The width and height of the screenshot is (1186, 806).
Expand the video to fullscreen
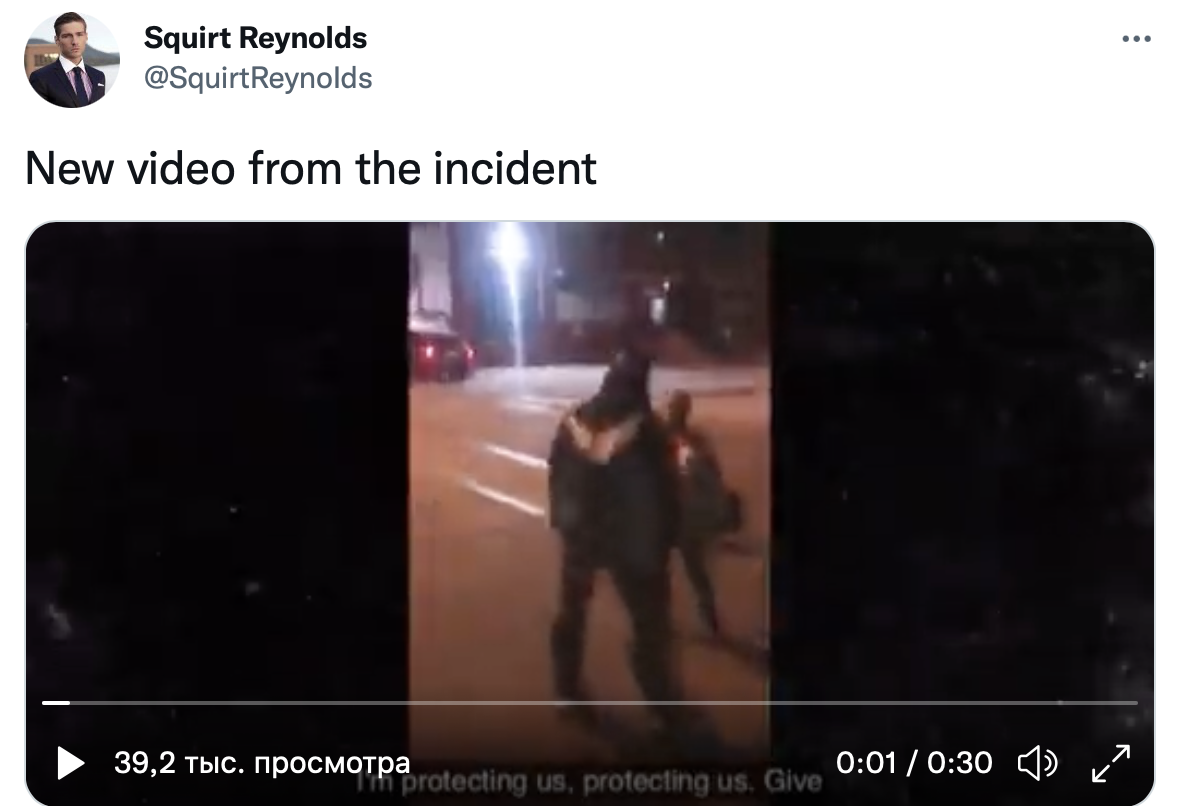[x=1111, y=763]
